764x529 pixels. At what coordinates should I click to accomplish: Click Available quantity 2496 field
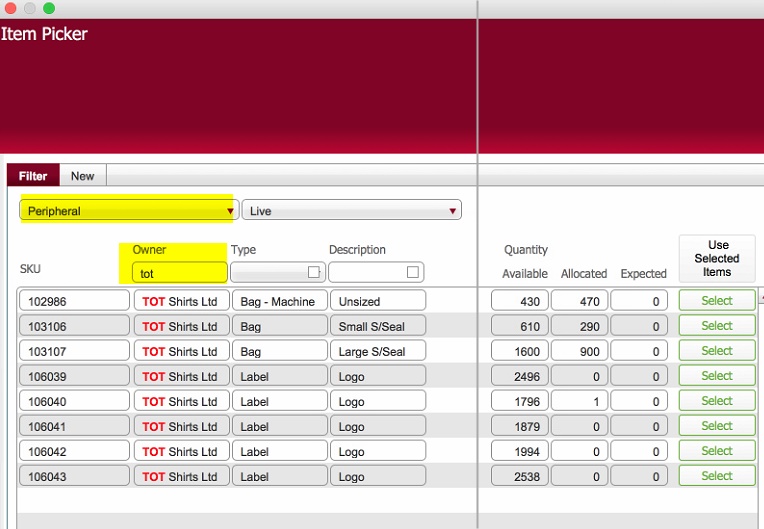[x=519, y=376]
